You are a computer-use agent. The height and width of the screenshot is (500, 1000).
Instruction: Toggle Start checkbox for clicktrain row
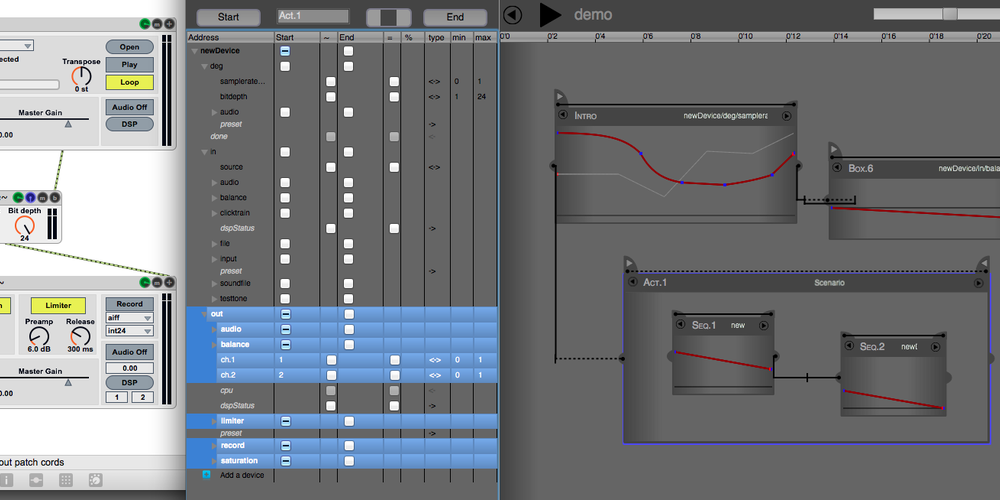point(285,213)
